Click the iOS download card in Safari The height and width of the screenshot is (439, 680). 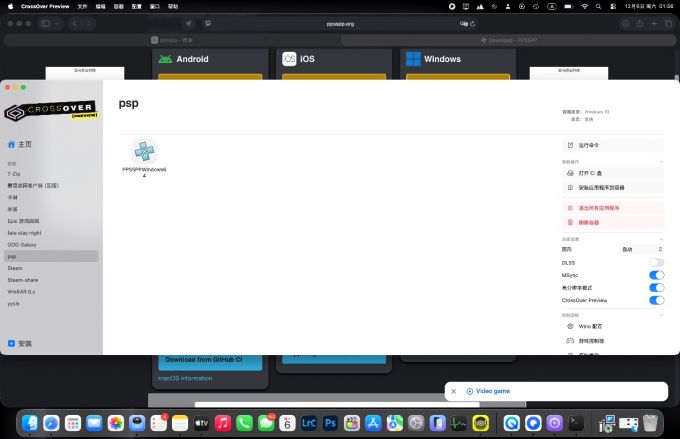tap(334, 64)
